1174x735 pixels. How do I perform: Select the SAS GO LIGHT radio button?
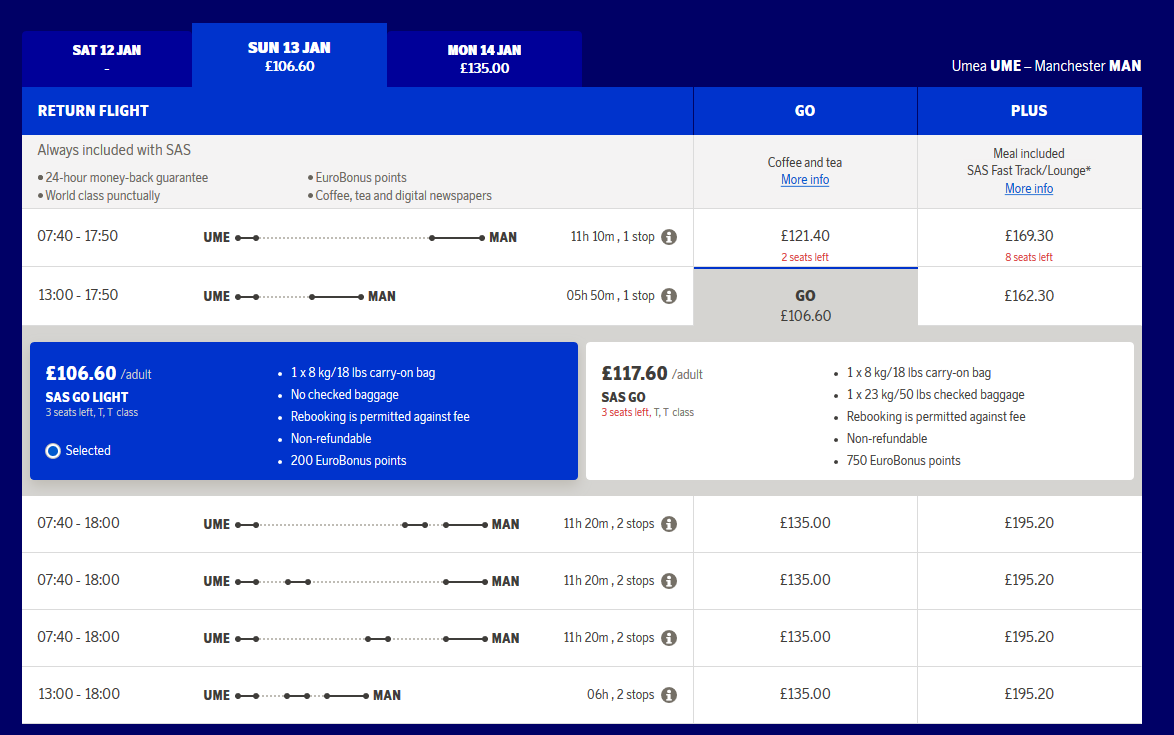point(53,451)
